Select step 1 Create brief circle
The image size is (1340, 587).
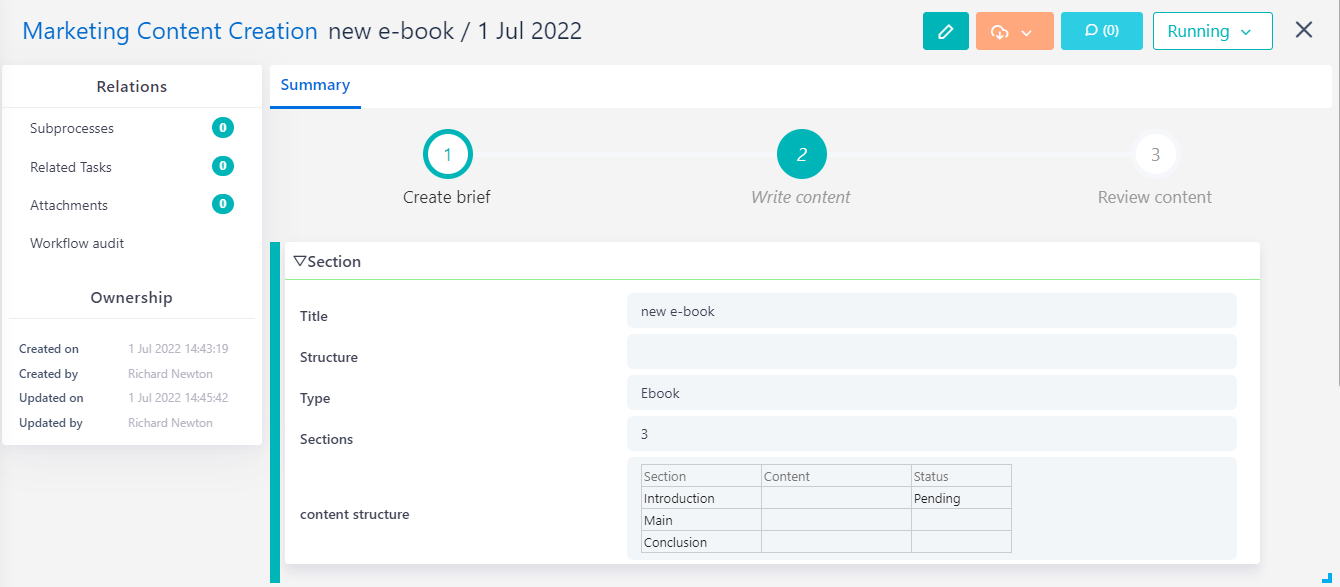coord(447,155)
